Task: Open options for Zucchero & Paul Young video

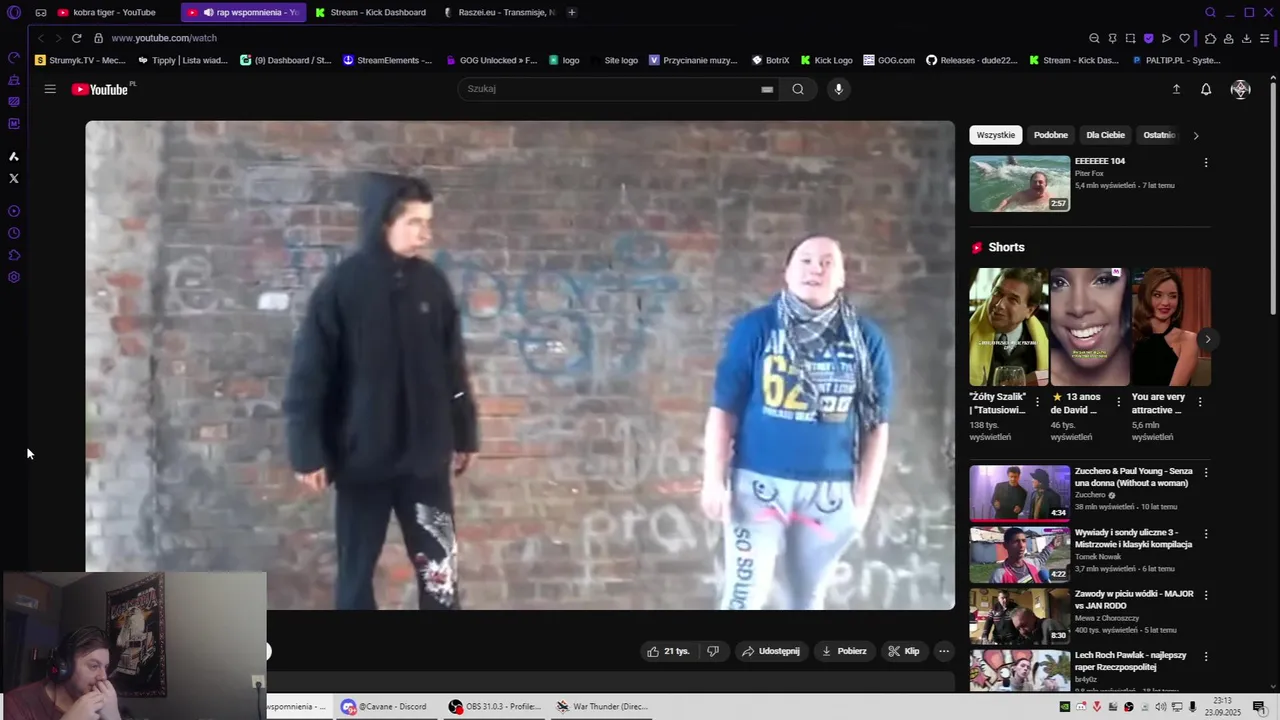Action: [1206, 472]
